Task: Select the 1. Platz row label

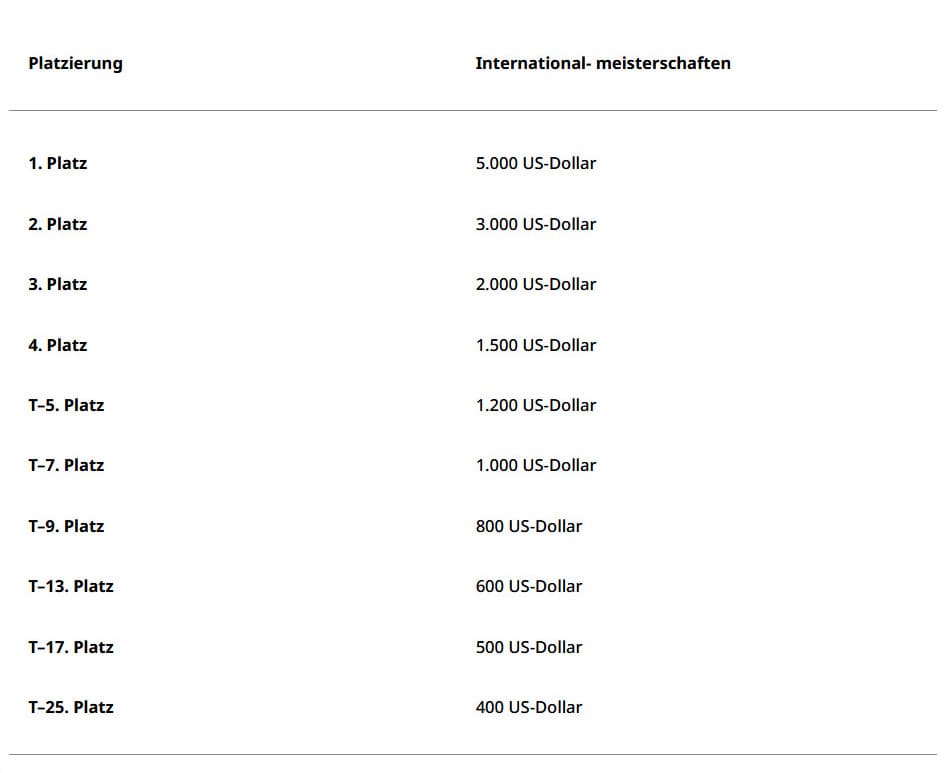Action: pos(57,163)
